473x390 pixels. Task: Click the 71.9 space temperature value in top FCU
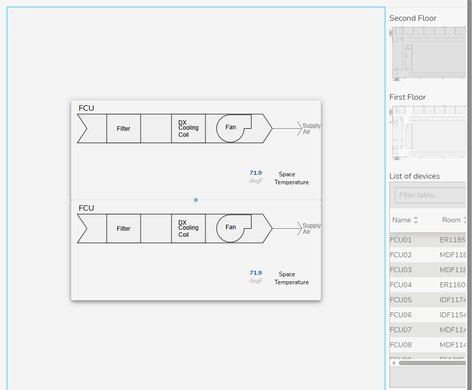tap(256, 173)
